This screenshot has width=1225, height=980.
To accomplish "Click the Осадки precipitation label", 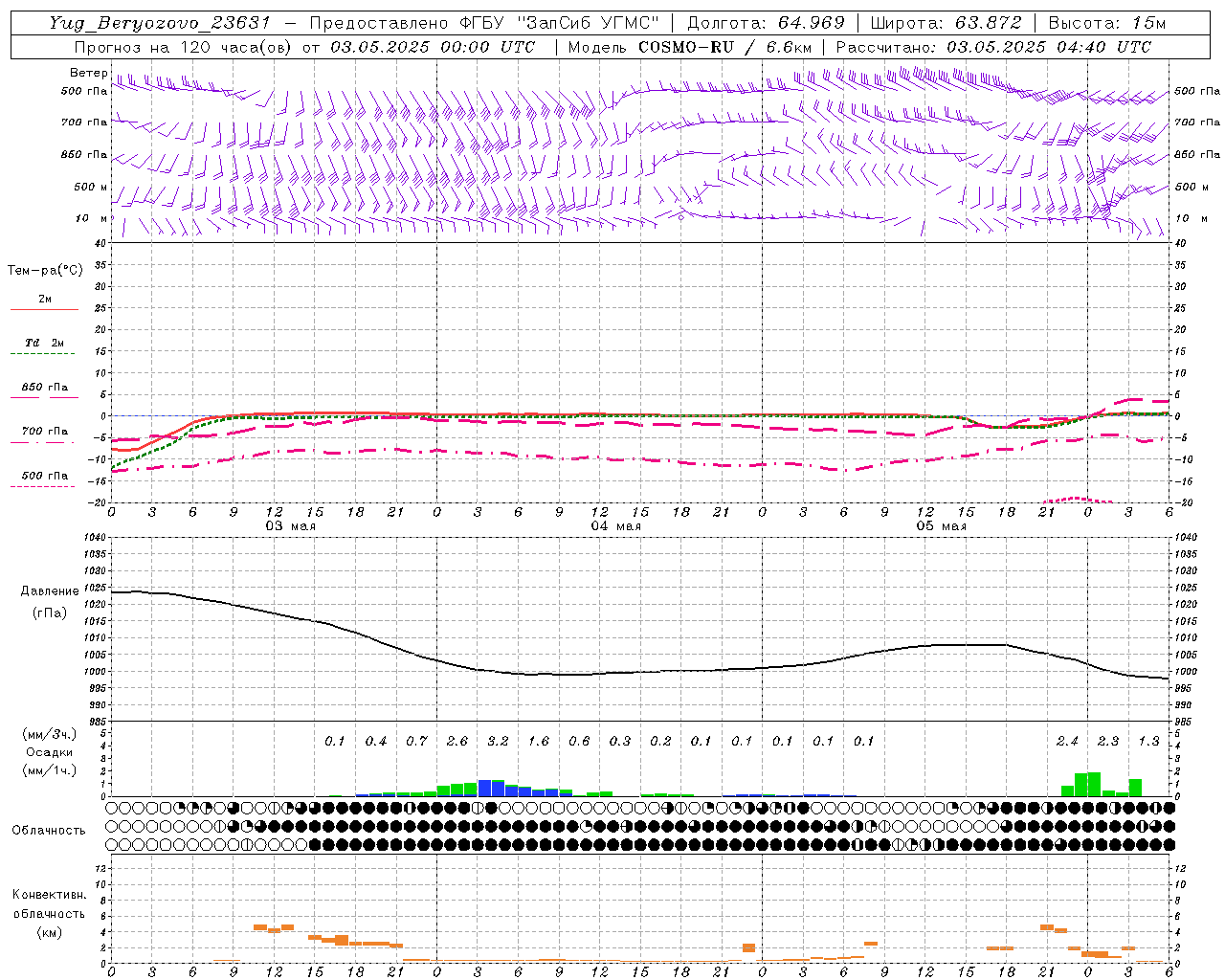I will pos(49,752).
